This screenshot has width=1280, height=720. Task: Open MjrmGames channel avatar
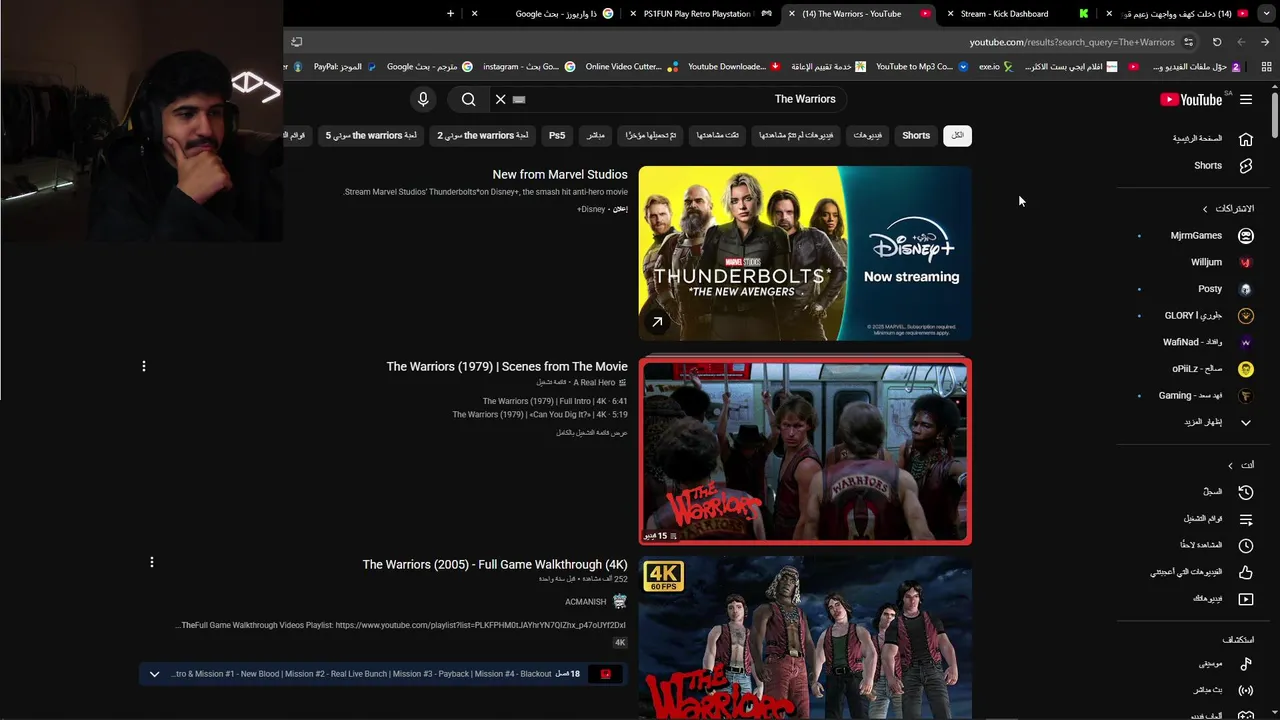1246,236
